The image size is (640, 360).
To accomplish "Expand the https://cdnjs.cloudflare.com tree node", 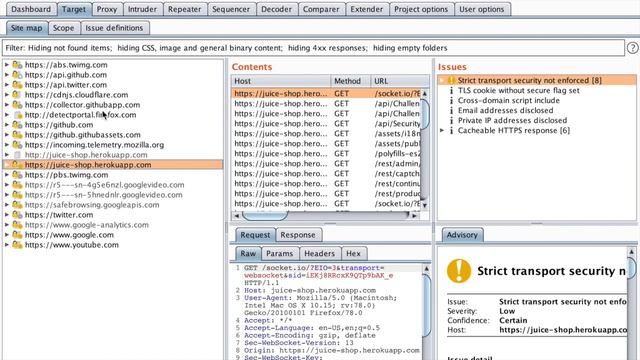I will point(7,95).
